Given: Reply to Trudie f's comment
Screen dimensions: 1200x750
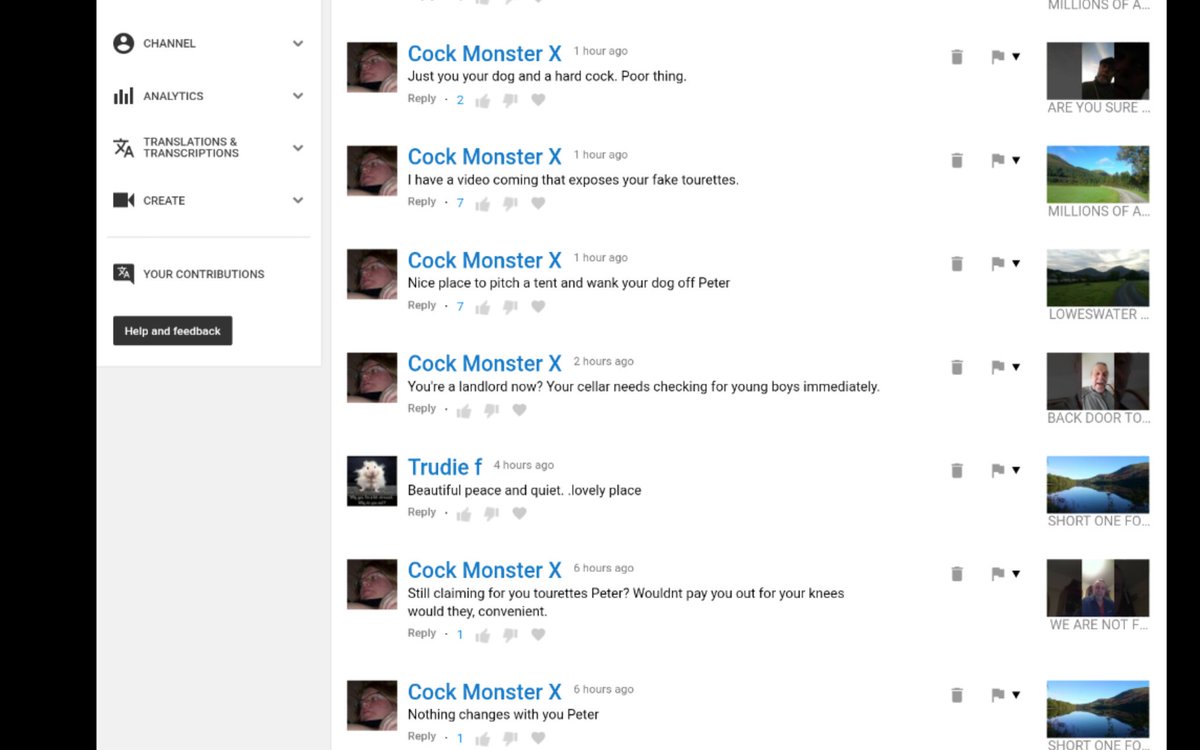Looking at the screenshot, I should point(422,512).
